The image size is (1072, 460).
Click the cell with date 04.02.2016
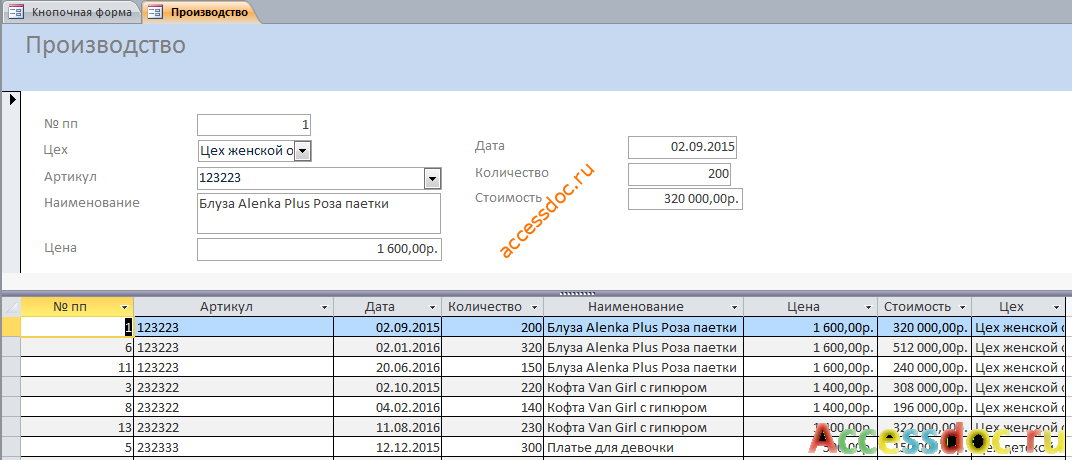[388, 407]
